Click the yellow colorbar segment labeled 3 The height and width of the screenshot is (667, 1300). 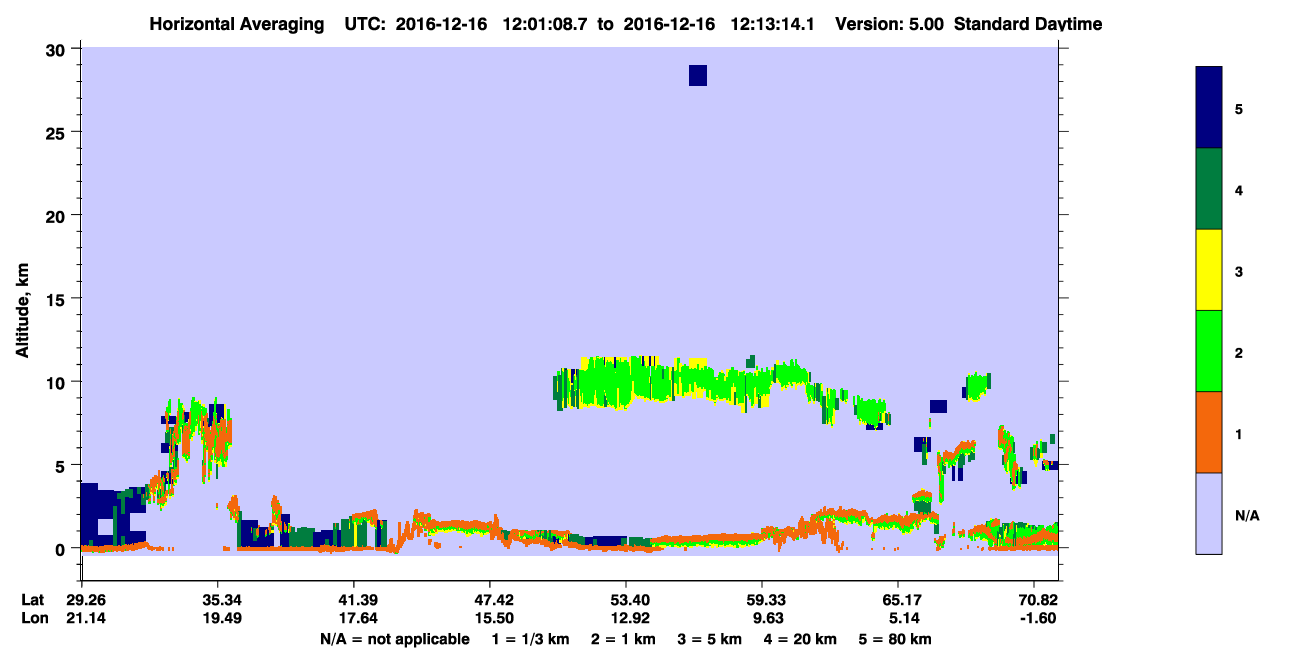pos(1209,270)
